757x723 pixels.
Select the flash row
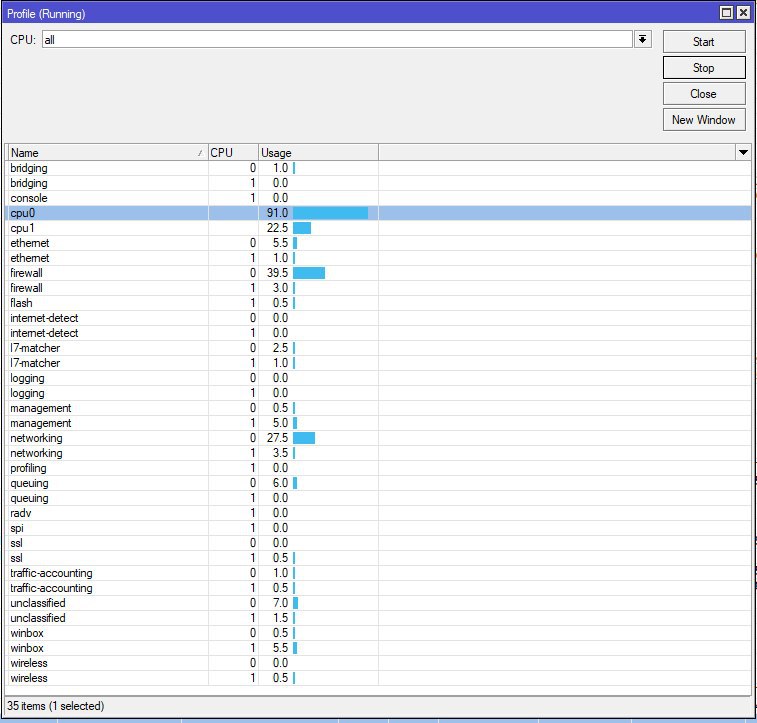379,303
